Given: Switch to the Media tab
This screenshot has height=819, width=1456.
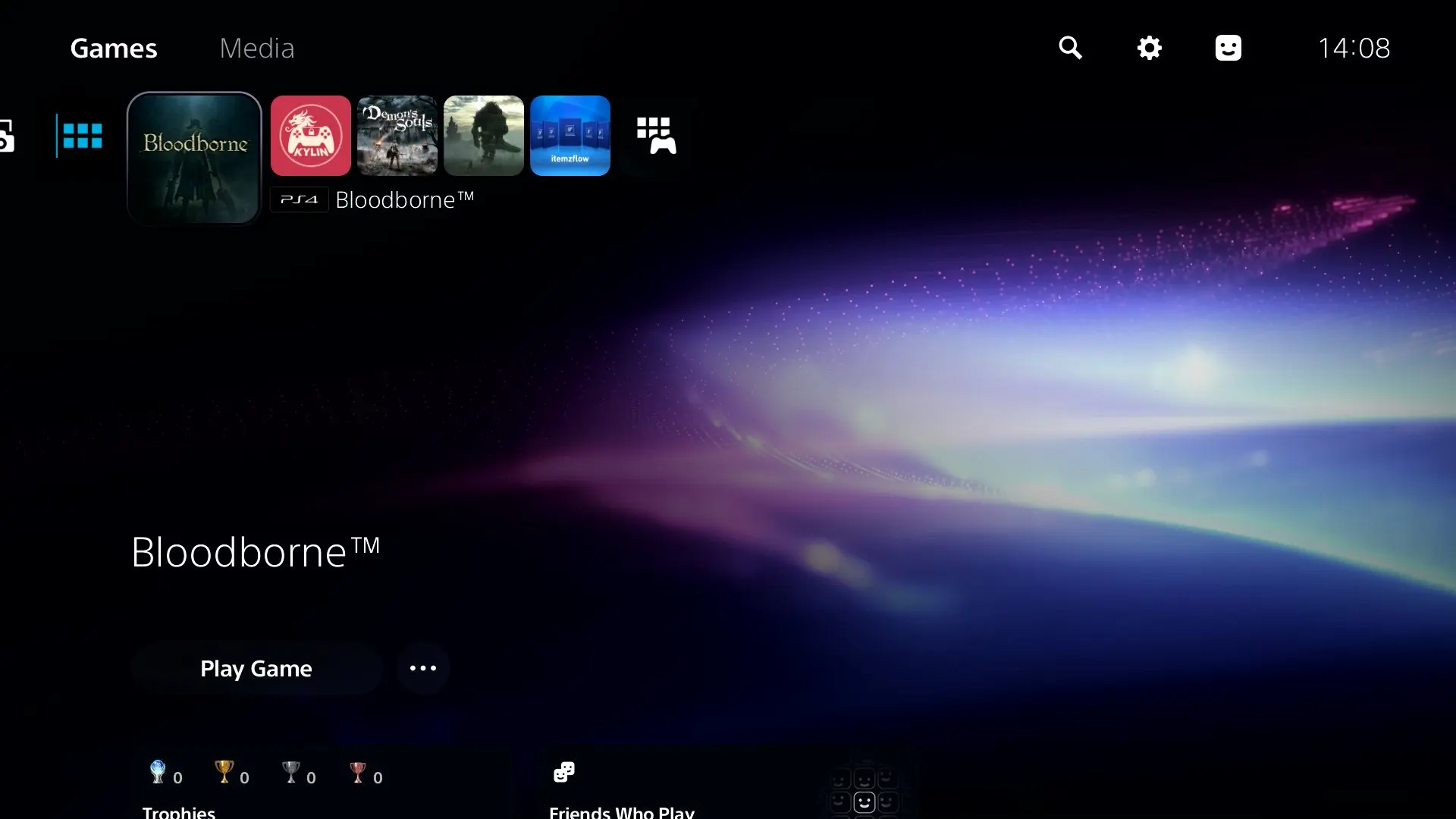Looking at the screenshot, I should click(257, 48).
